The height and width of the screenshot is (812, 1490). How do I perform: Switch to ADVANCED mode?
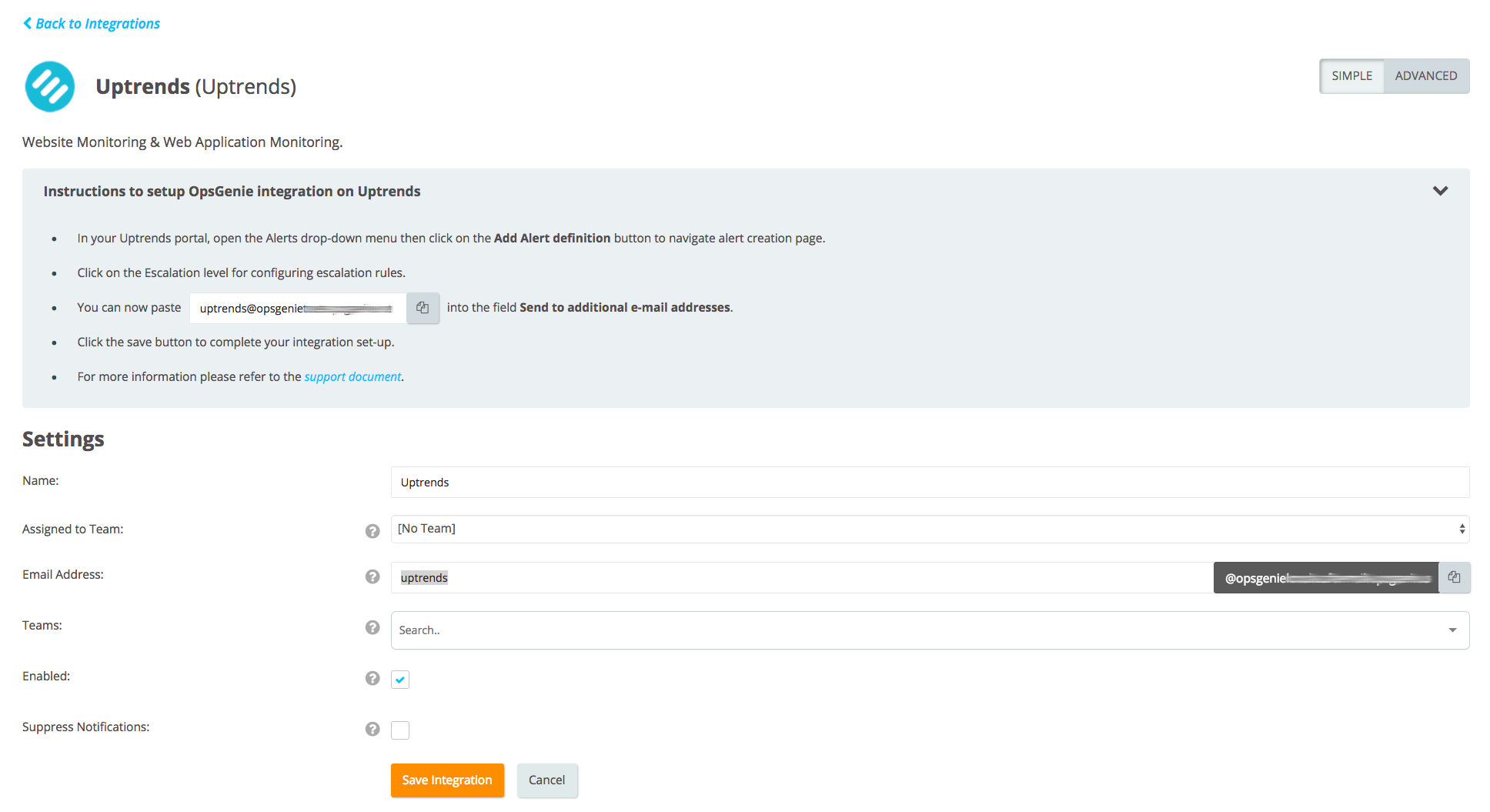coord(1426,76)
